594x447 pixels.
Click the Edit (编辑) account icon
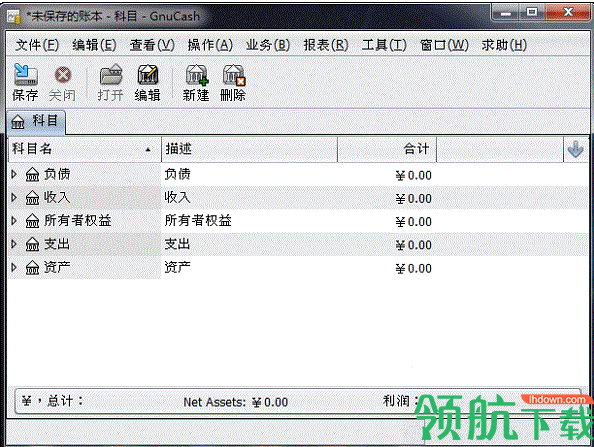tap(148, 74)
